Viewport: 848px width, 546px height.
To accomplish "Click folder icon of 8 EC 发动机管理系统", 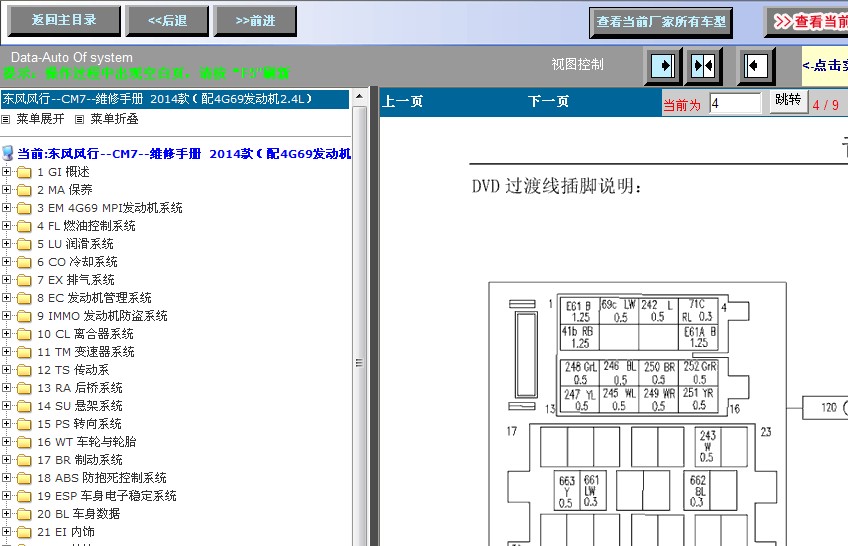I will coord(24,298).
